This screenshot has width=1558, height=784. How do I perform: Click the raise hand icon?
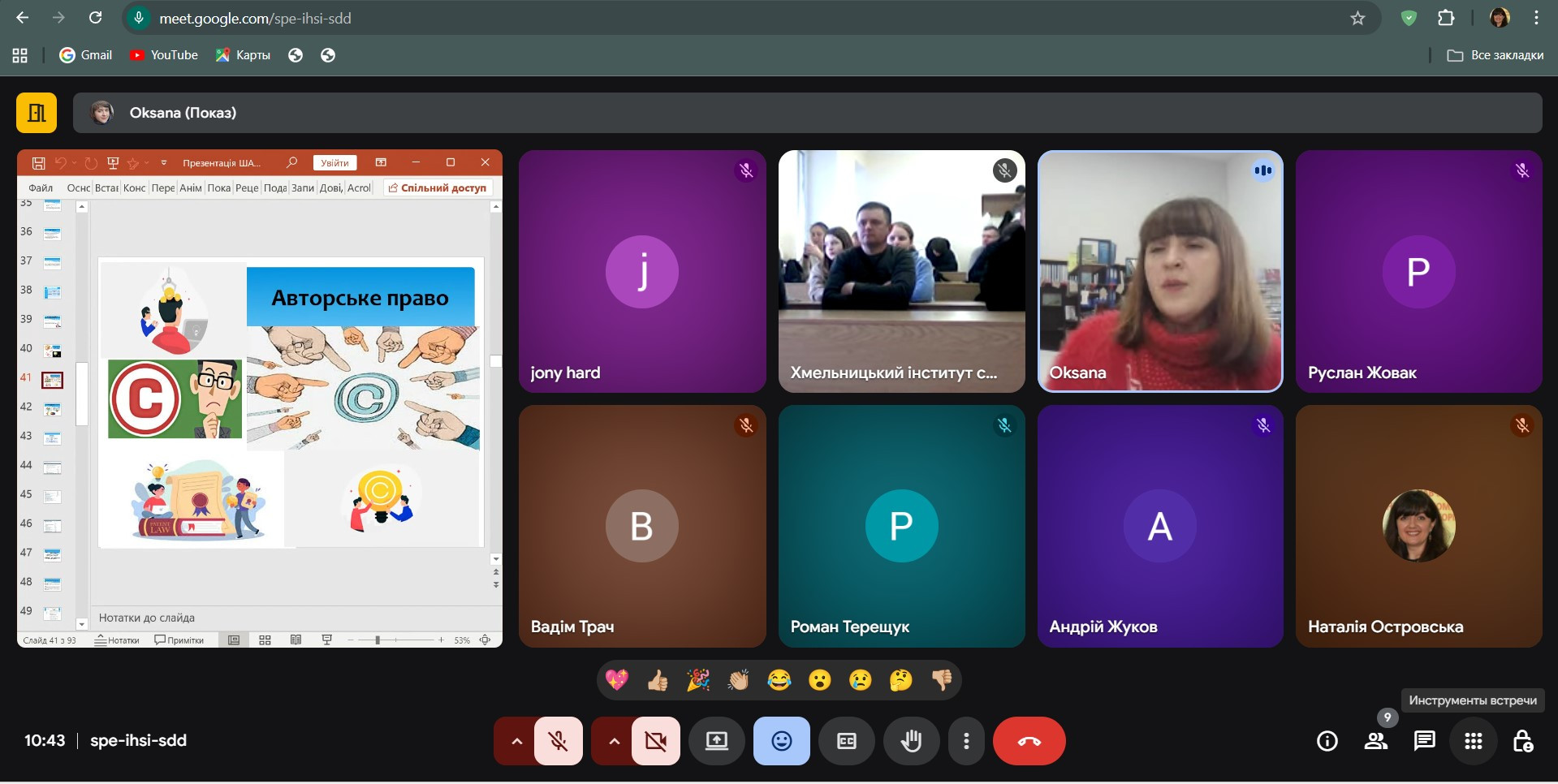tap(911, 741)
